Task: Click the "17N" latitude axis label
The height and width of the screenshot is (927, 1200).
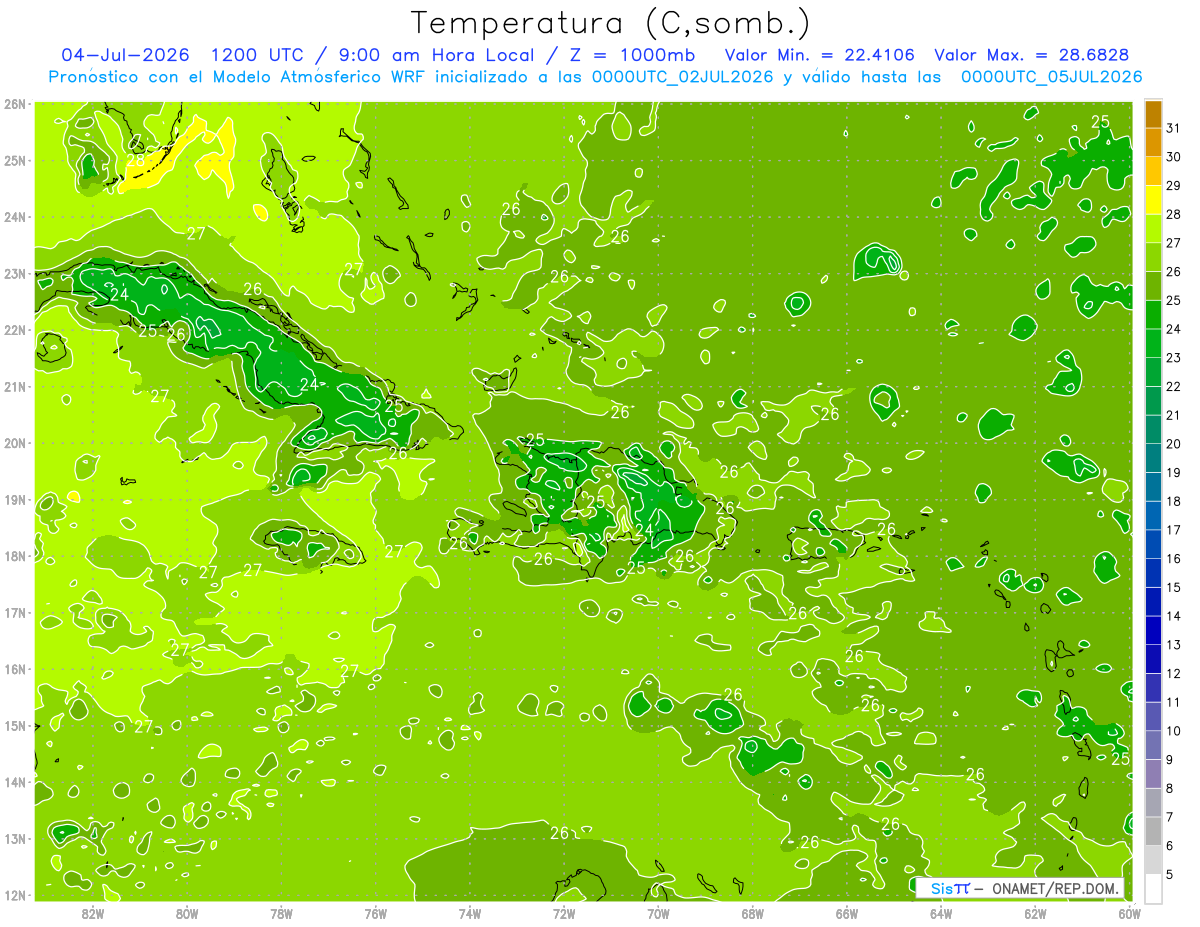Action: click(15, 612)
